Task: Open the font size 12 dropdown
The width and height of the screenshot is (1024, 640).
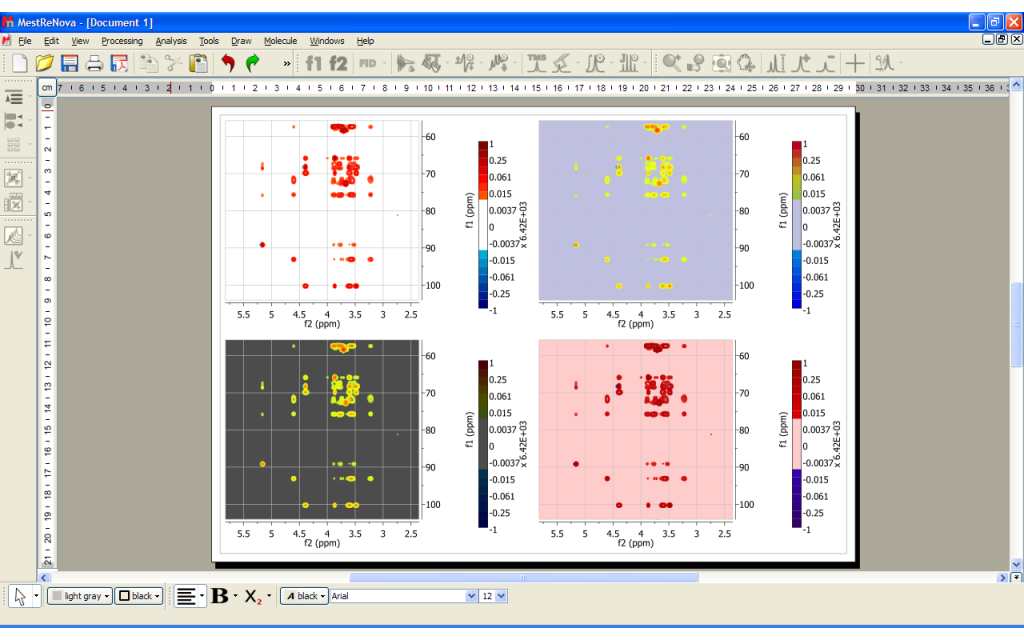Action: click(501, 596)
